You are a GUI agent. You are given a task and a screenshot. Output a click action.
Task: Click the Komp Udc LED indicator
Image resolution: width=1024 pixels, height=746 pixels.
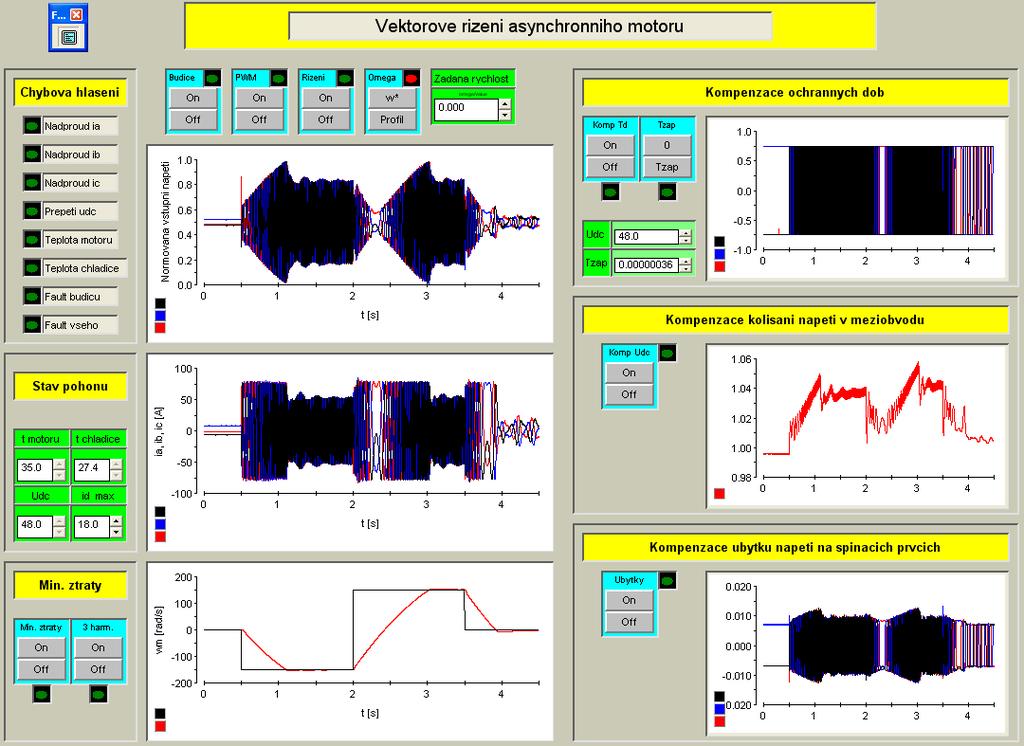point(667,353)
